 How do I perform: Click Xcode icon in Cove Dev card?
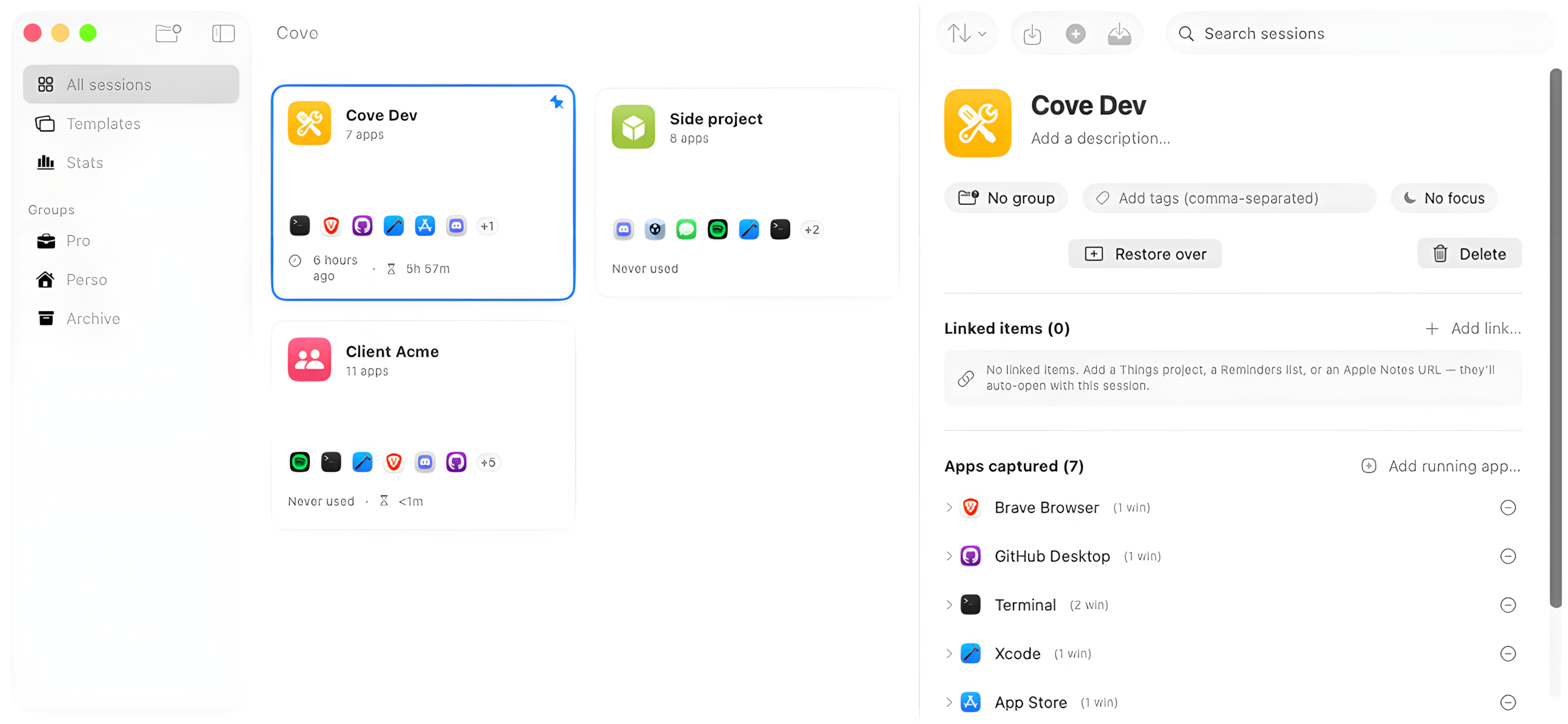394,226
